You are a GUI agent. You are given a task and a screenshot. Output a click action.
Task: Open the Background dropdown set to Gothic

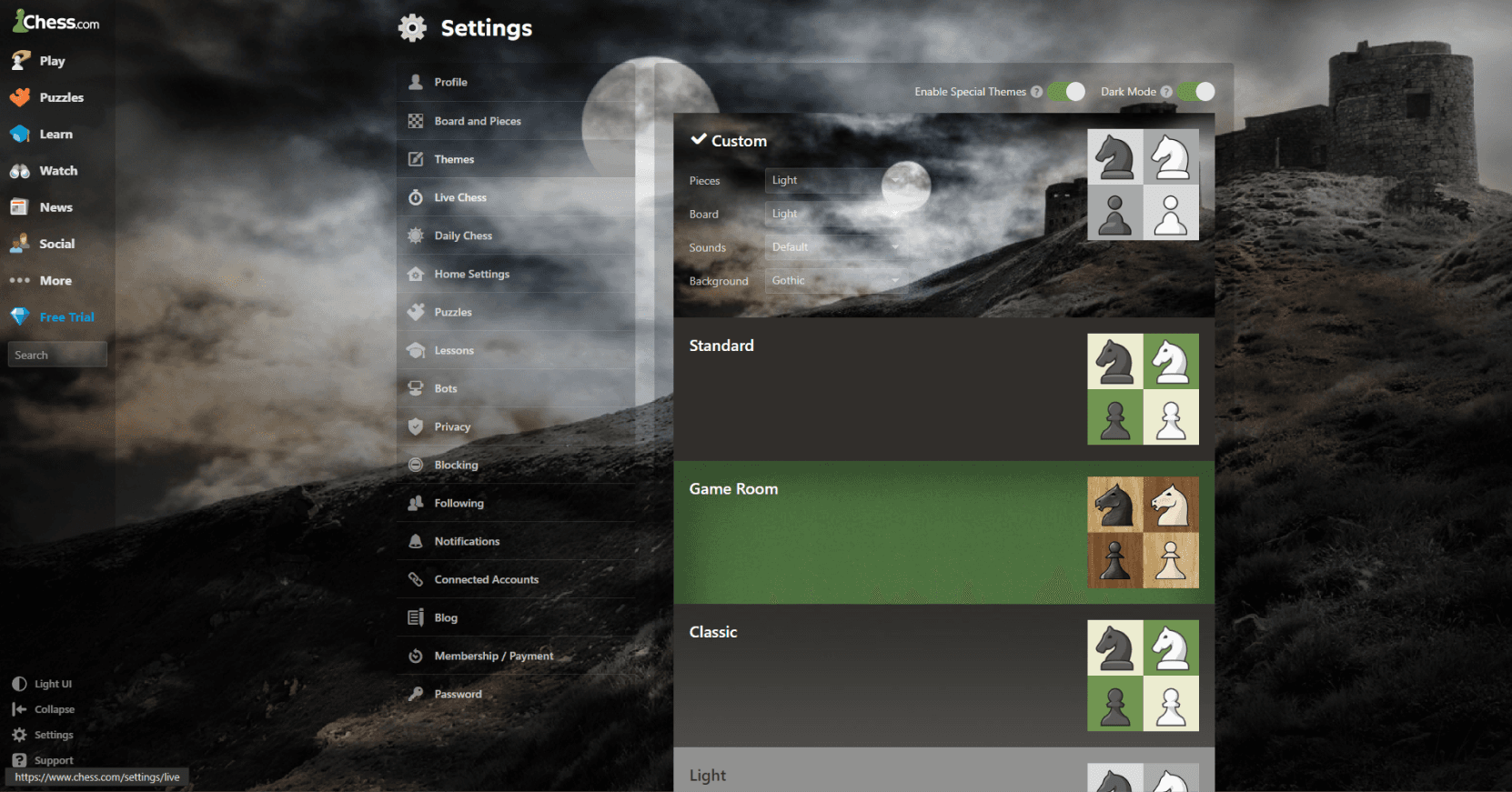click(x=835, y=280)
